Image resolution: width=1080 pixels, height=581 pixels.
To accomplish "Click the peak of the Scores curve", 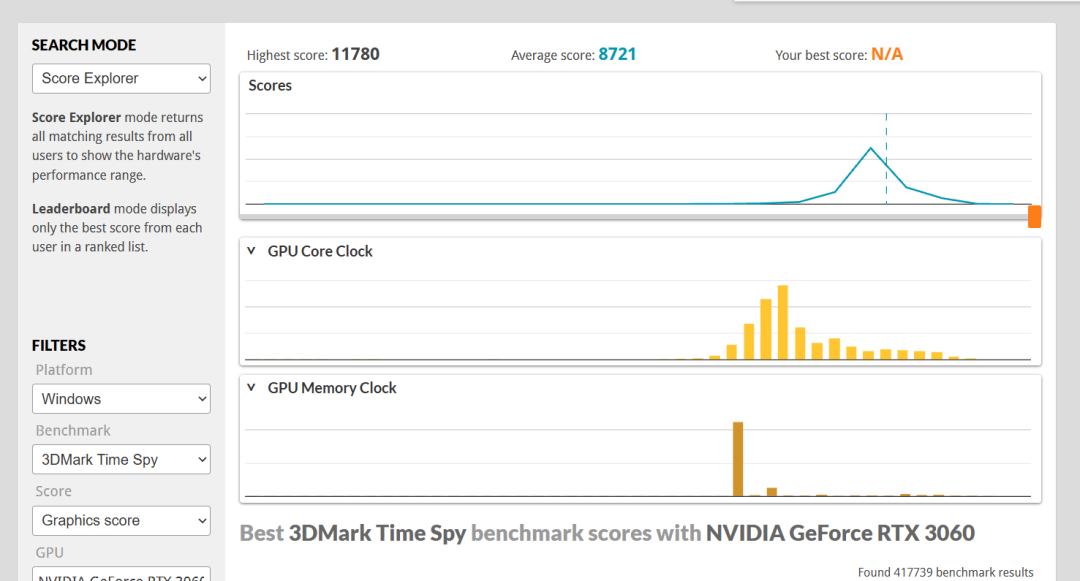I will 871,148.
